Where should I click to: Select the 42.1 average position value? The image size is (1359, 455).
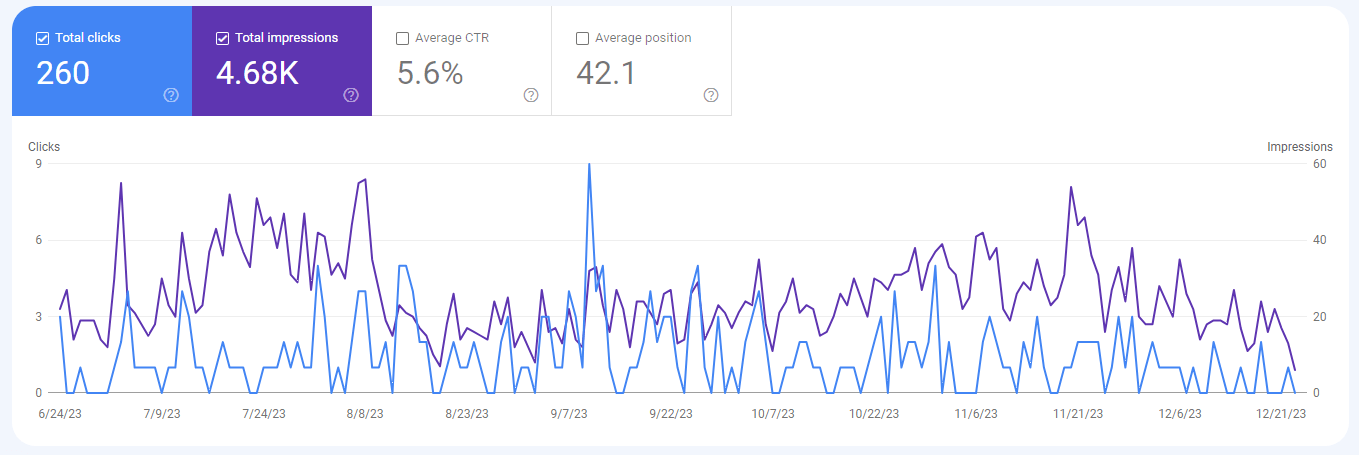[606, 73]
